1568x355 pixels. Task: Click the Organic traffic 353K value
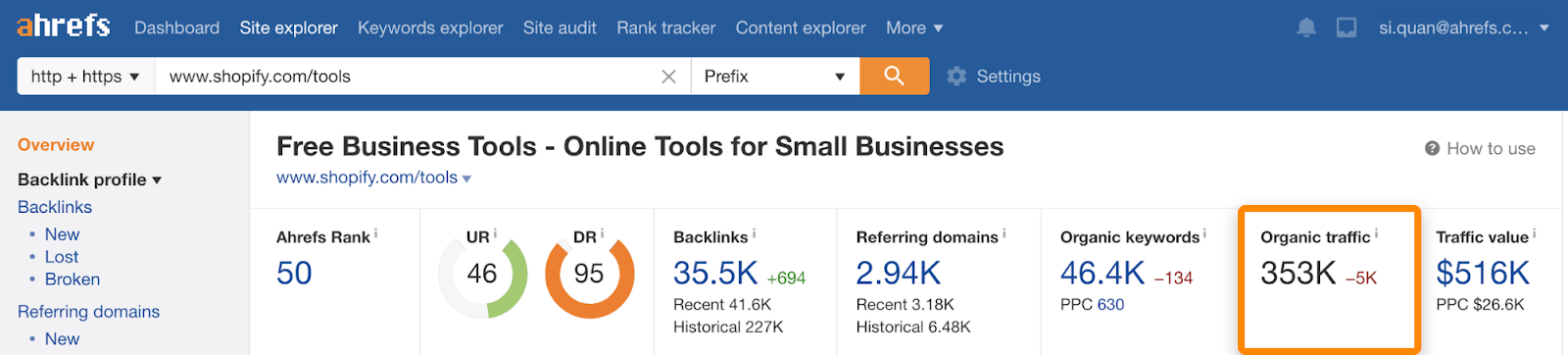[1298, 273]
